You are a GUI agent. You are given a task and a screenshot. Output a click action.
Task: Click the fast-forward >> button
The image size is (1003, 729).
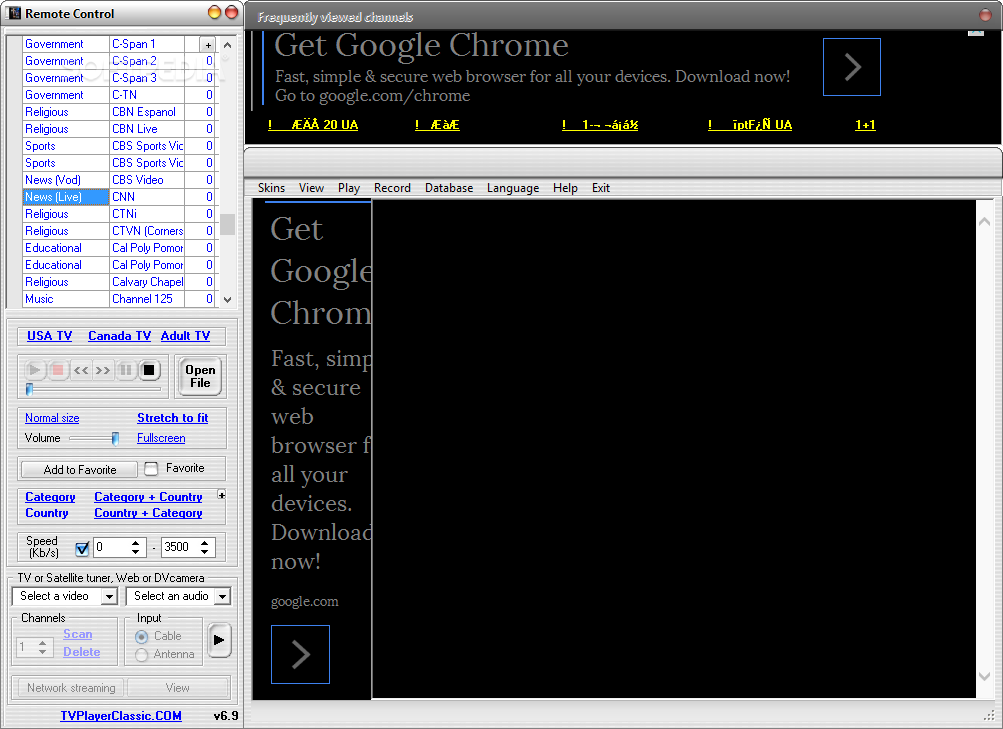(103, 370)
